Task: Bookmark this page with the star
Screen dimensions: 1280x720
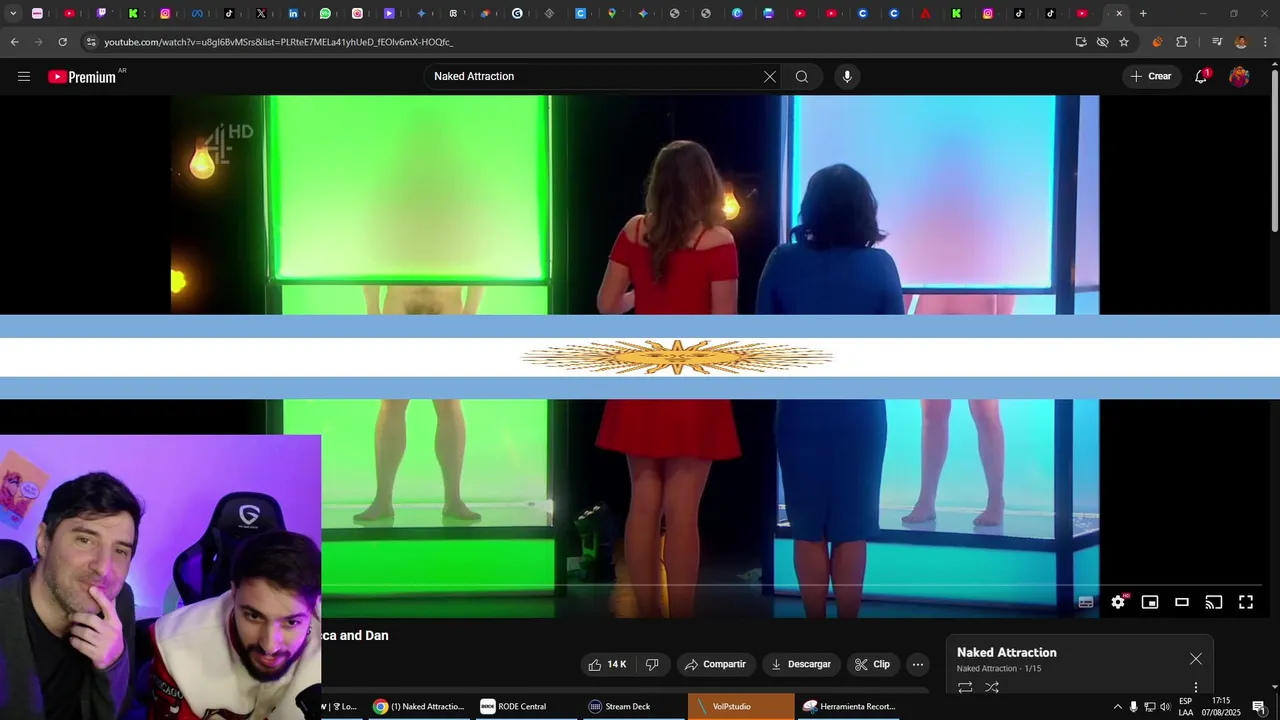Action: (1124, 42)
